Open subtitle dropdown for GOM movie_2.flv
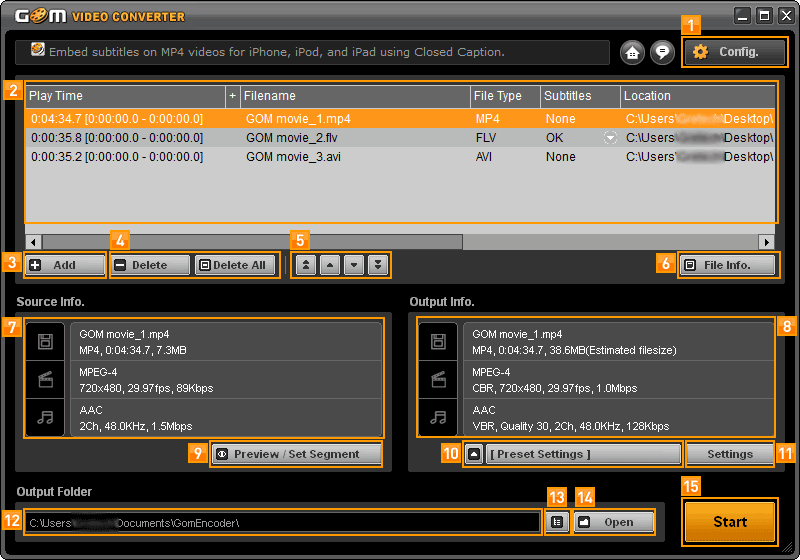The height and width of the screenshot is (560, 800). pyautogui.click(x=610, y=138)
